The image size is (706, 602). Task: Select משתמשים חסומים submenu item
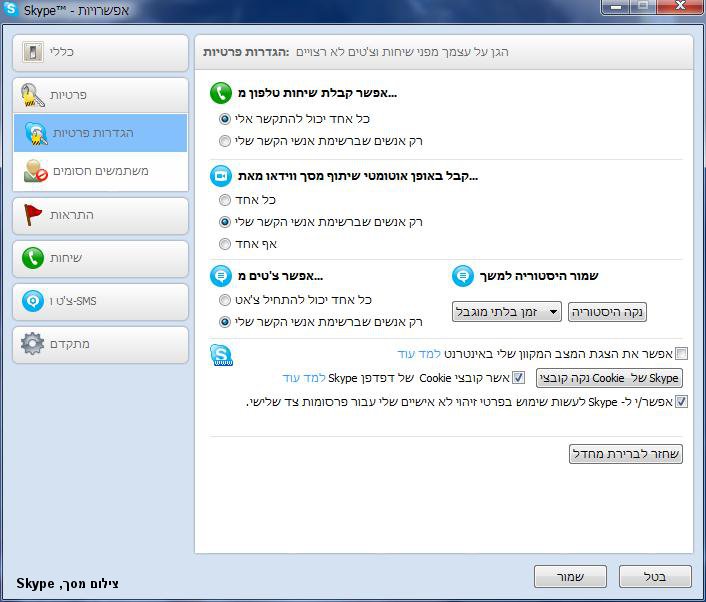coord(100,171)
